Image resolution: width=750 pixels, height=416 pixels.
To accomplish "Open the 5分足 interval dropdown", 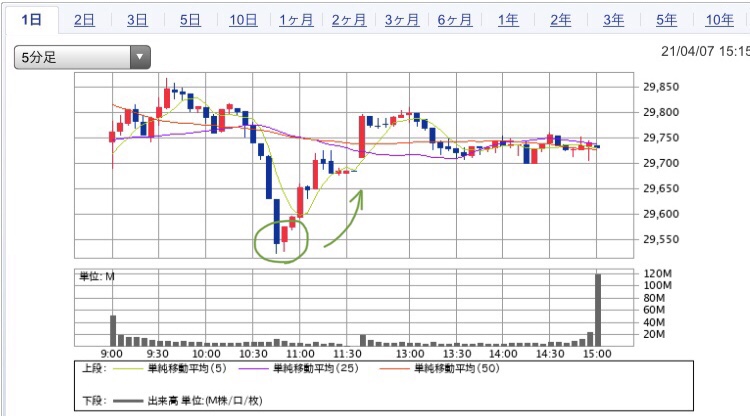I will (x=82, y=57).
